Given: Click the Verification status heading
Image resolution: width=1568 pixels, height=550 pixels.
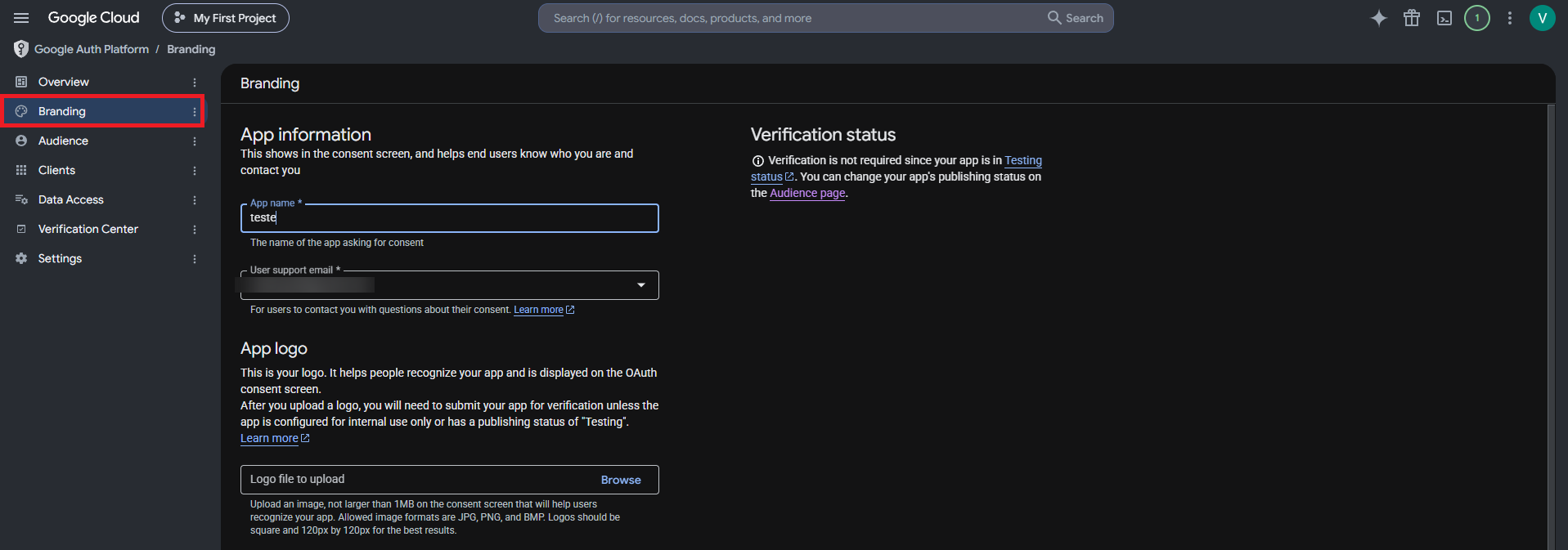Looking at the screenshot, I should (x=823, y=134).
